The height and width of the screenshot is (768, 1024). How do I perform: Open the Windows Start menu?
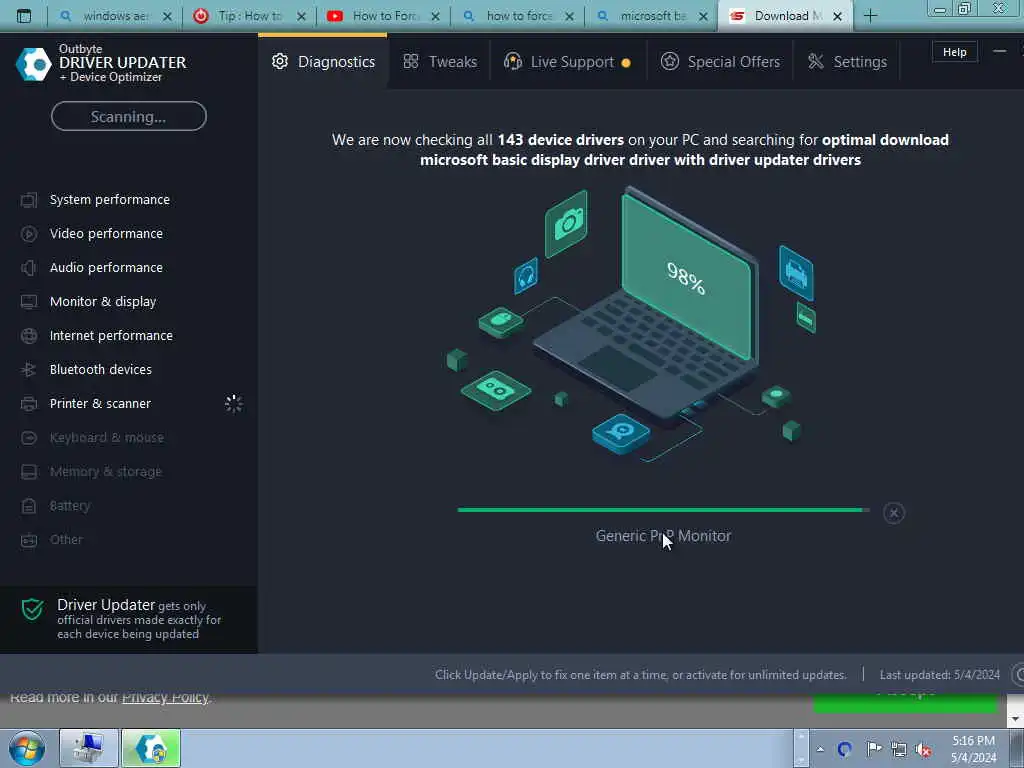[27, 748]
